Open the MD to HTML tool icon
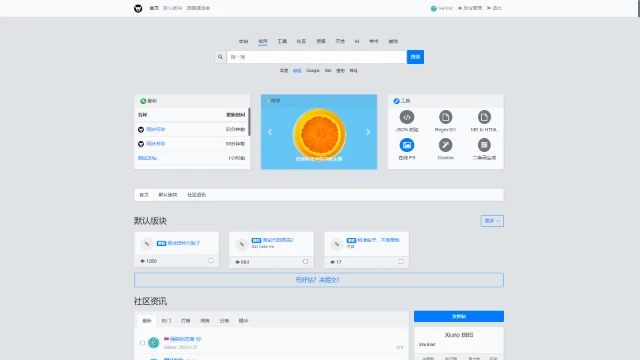640x360 pixels. [x=484, y=118]
